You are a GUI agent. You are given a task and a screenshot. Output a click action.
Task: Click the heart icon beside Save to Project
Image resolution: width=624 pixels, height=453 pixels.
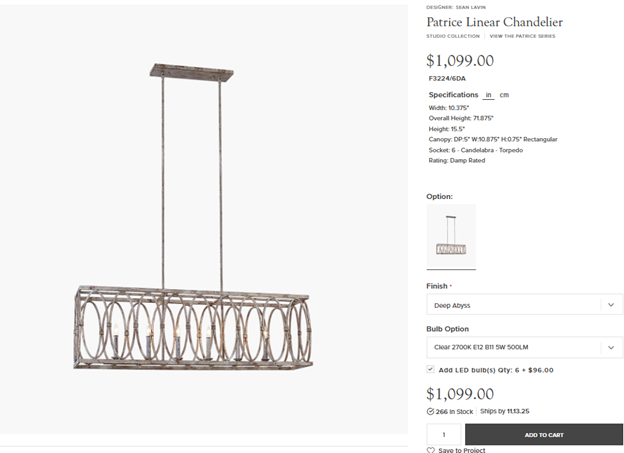pyautogui.click(x=431, y=450)
